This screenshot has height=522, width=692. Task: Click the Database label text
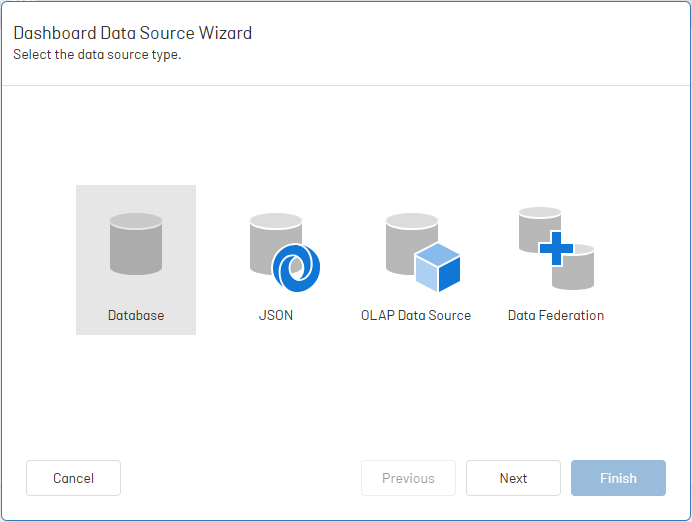(x=136, y=315)
